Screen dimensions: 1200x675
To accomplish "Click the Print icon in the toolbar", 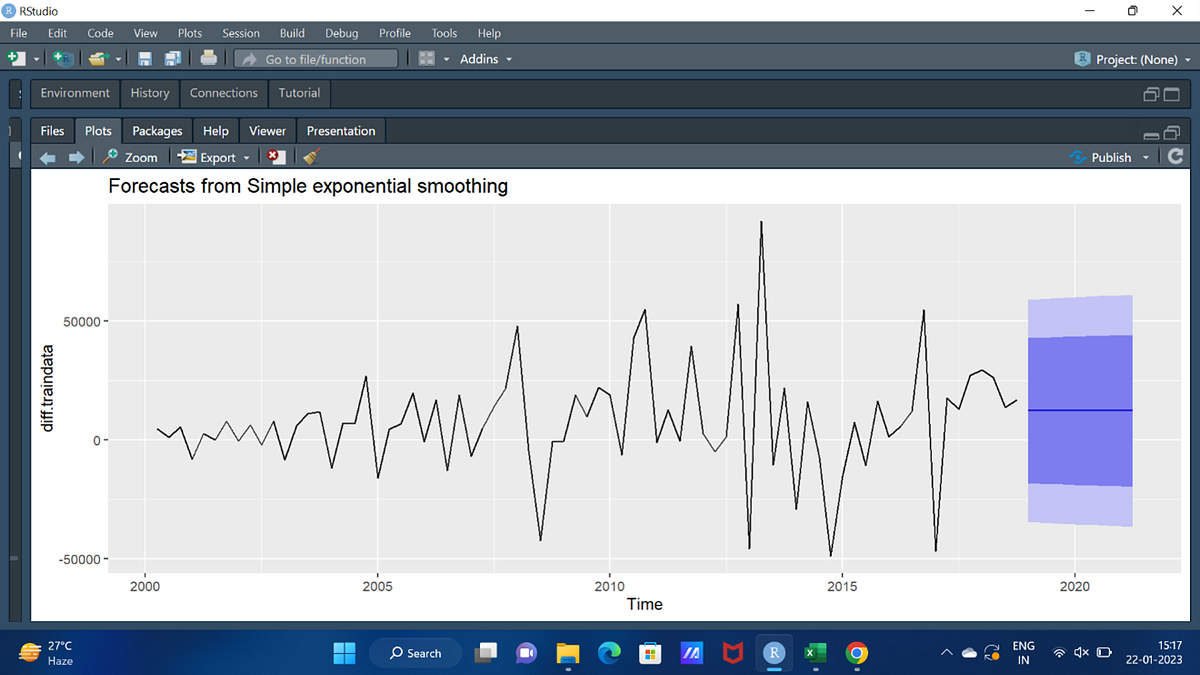I will click(x=208, y=58).
